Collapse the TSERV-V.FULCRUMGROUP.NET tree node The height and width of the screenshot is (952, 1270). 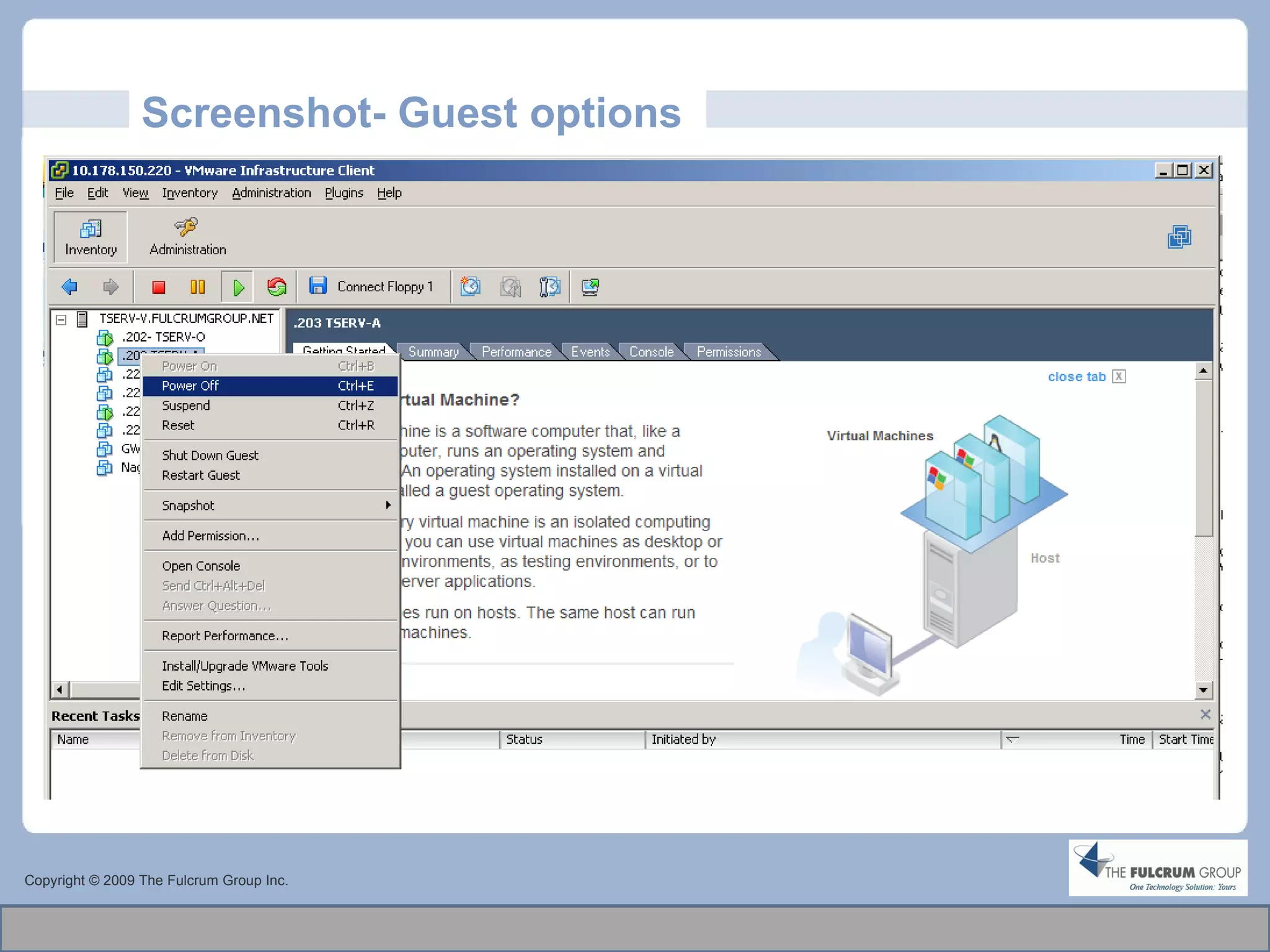click(x=61, y=320)
